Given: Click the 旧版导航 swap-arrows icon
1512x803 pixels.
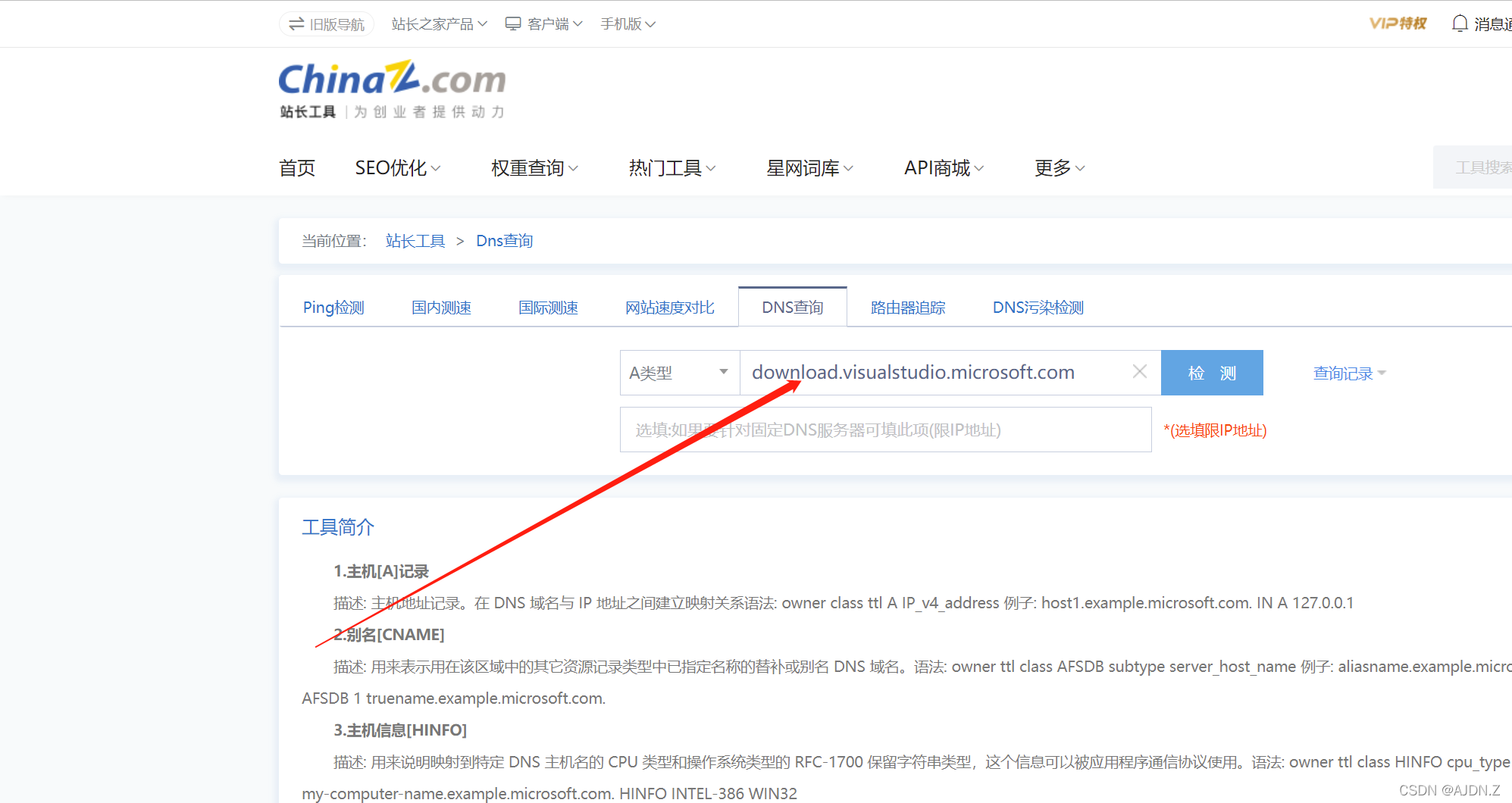Looking at the screenshot, I should tap(295, 23).
